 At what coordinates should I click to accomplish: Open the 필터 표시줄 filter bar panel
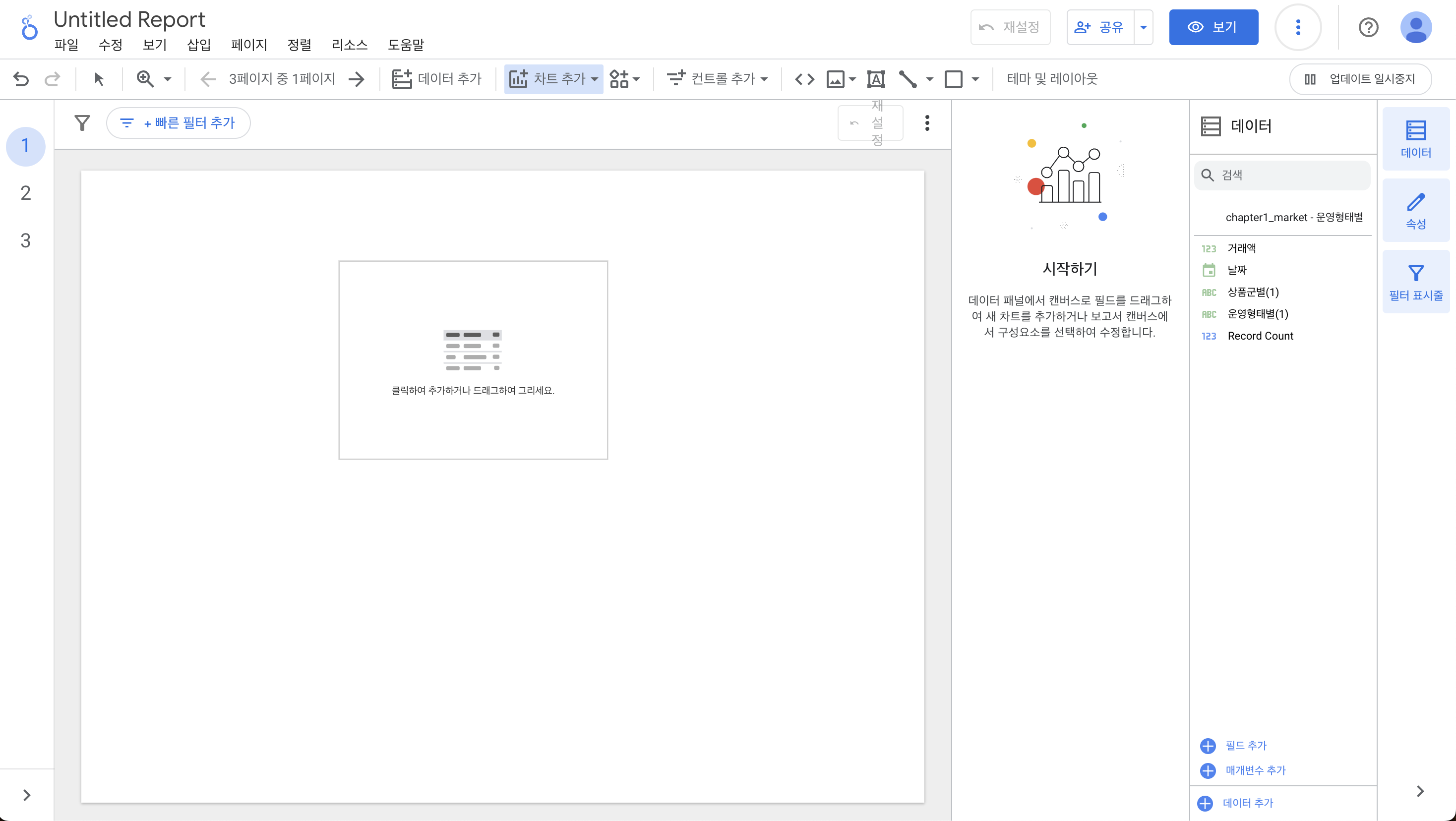coord(1415,282)
